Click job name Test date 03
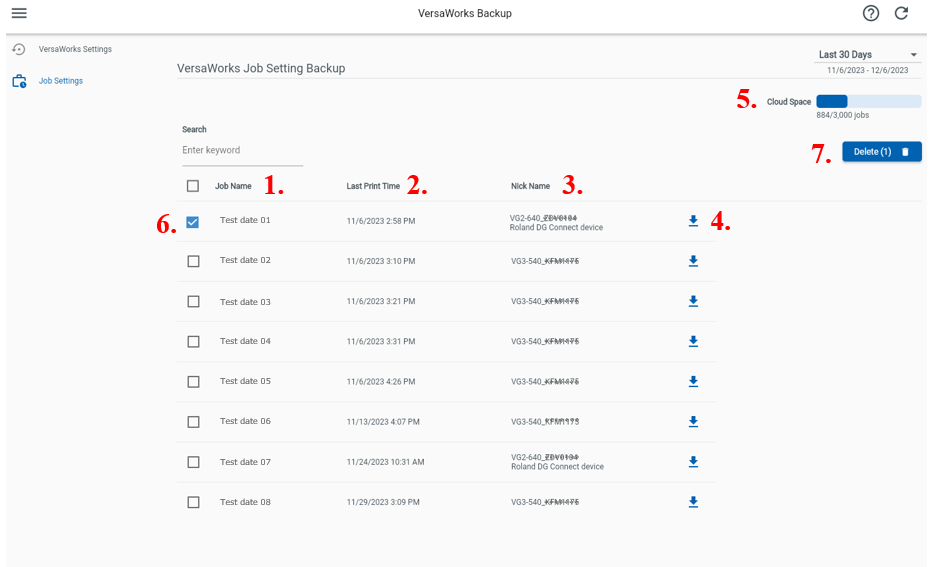Screen dimensions: 934x567 [245, 302]
